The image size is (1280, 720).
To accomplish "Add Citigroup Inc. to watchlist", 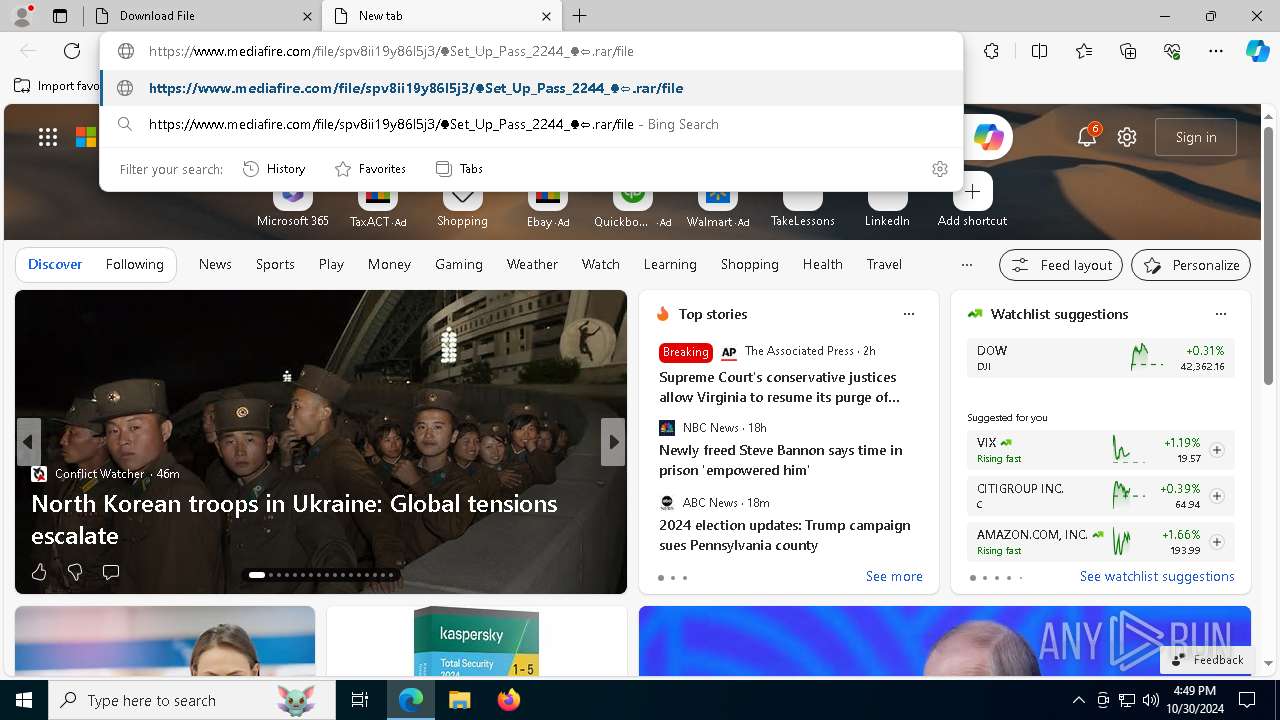I will click(1217, 496).
